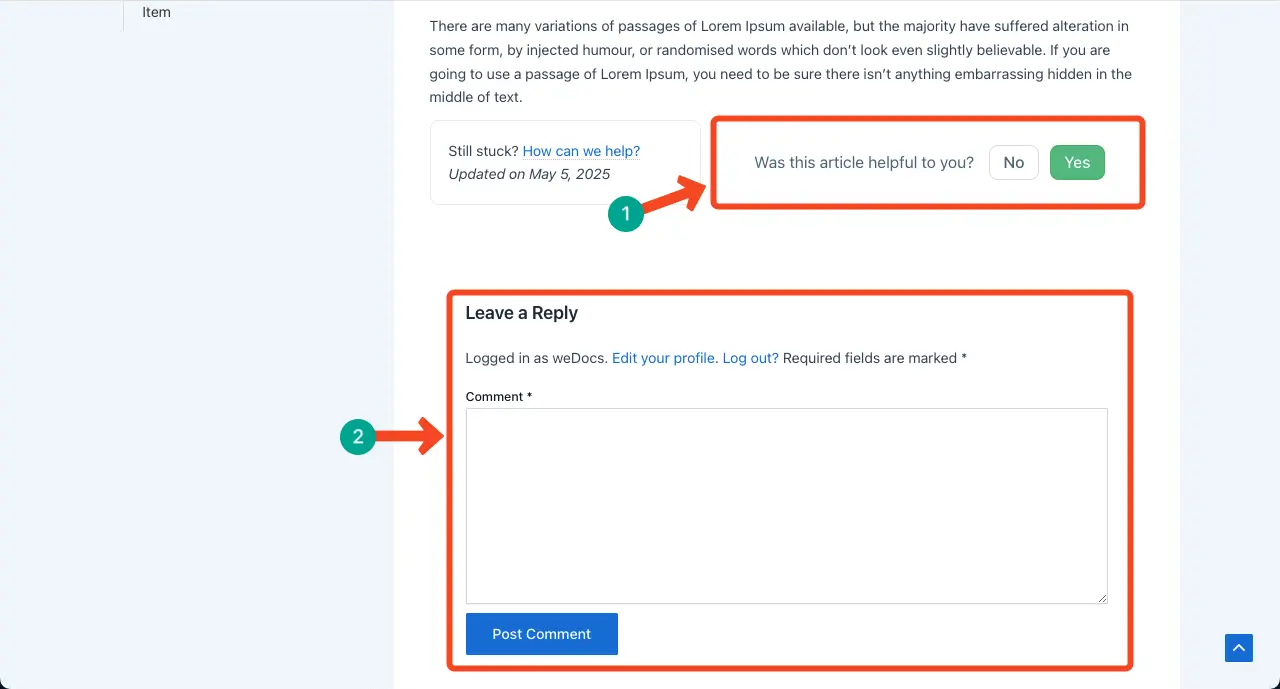This screenshot has width=1280, height=689.
Task: Click inside the Comment text area
Action: (x=787, y=506)
